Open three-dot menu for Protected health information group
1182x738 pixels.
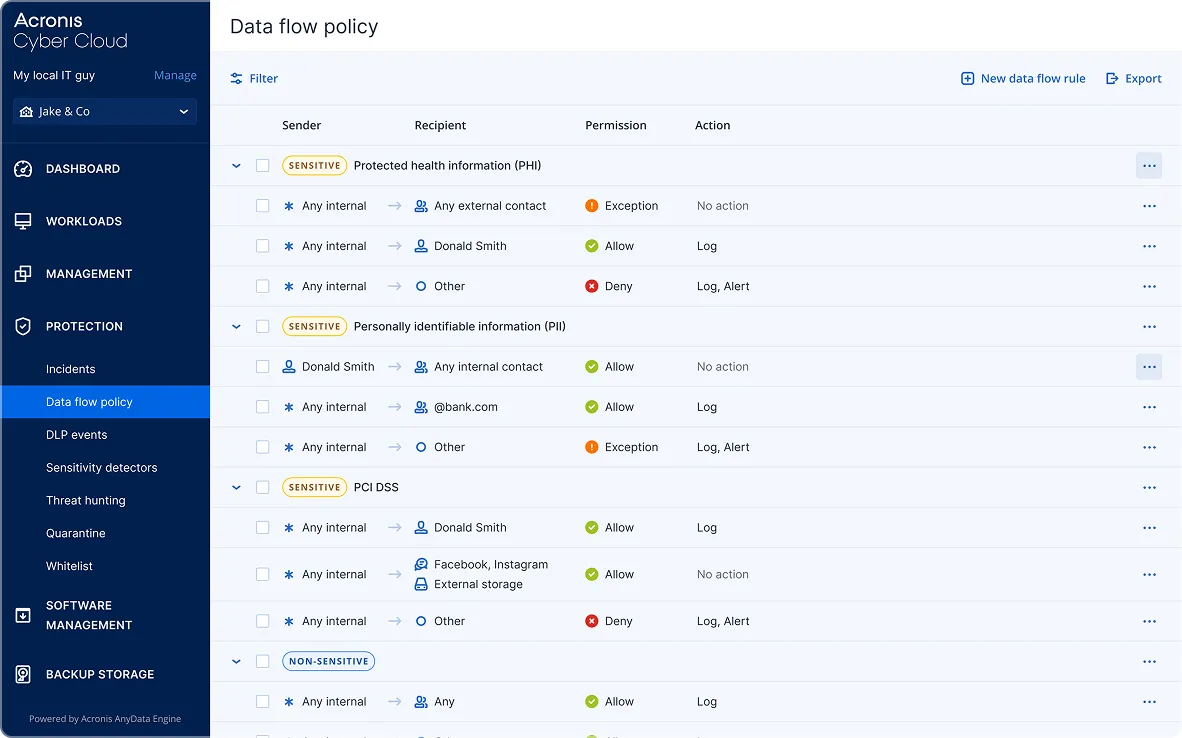(x=1149, y=166)
